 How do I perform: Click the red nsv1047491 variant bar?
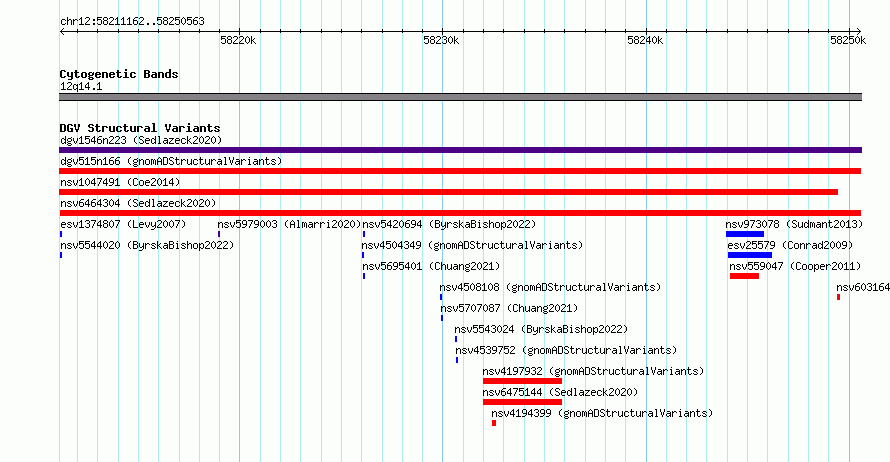[448, 192]
